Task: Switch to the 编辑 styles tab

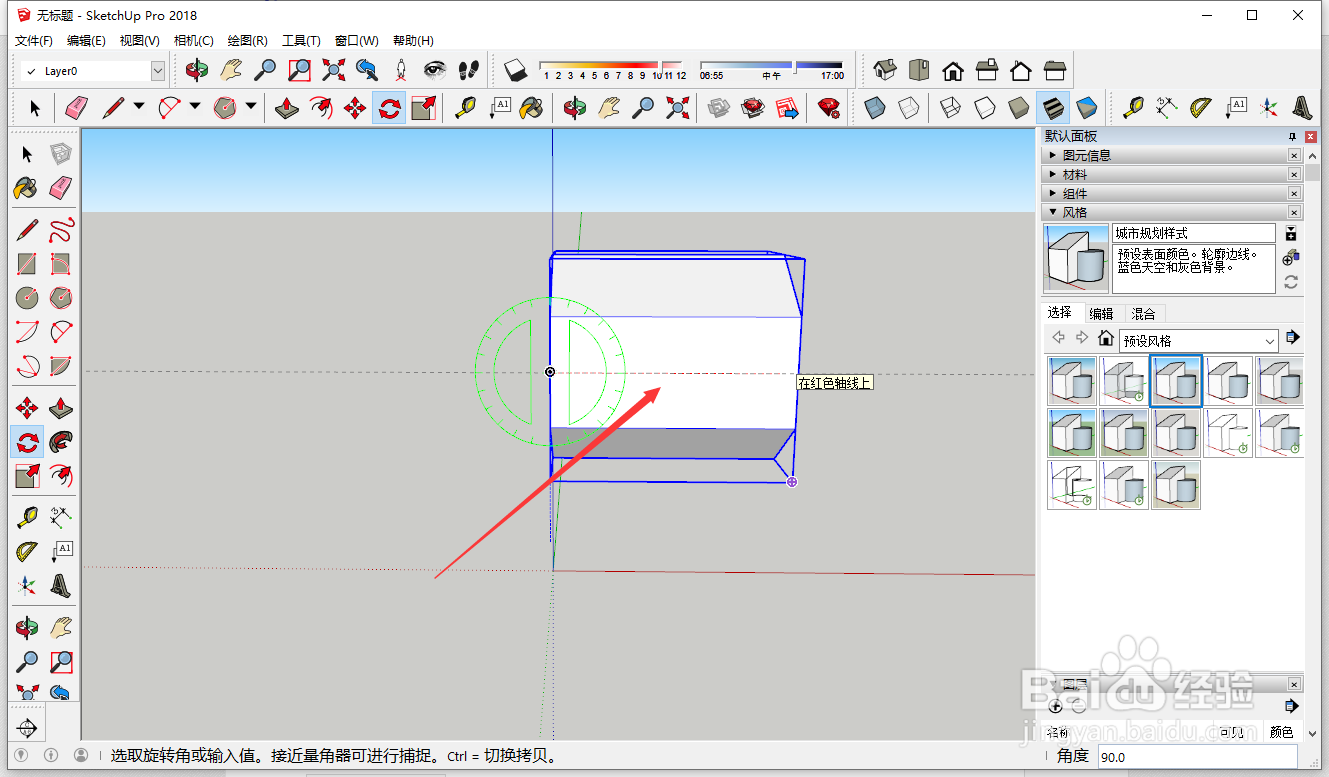Action: click(x=1101, y=313)
